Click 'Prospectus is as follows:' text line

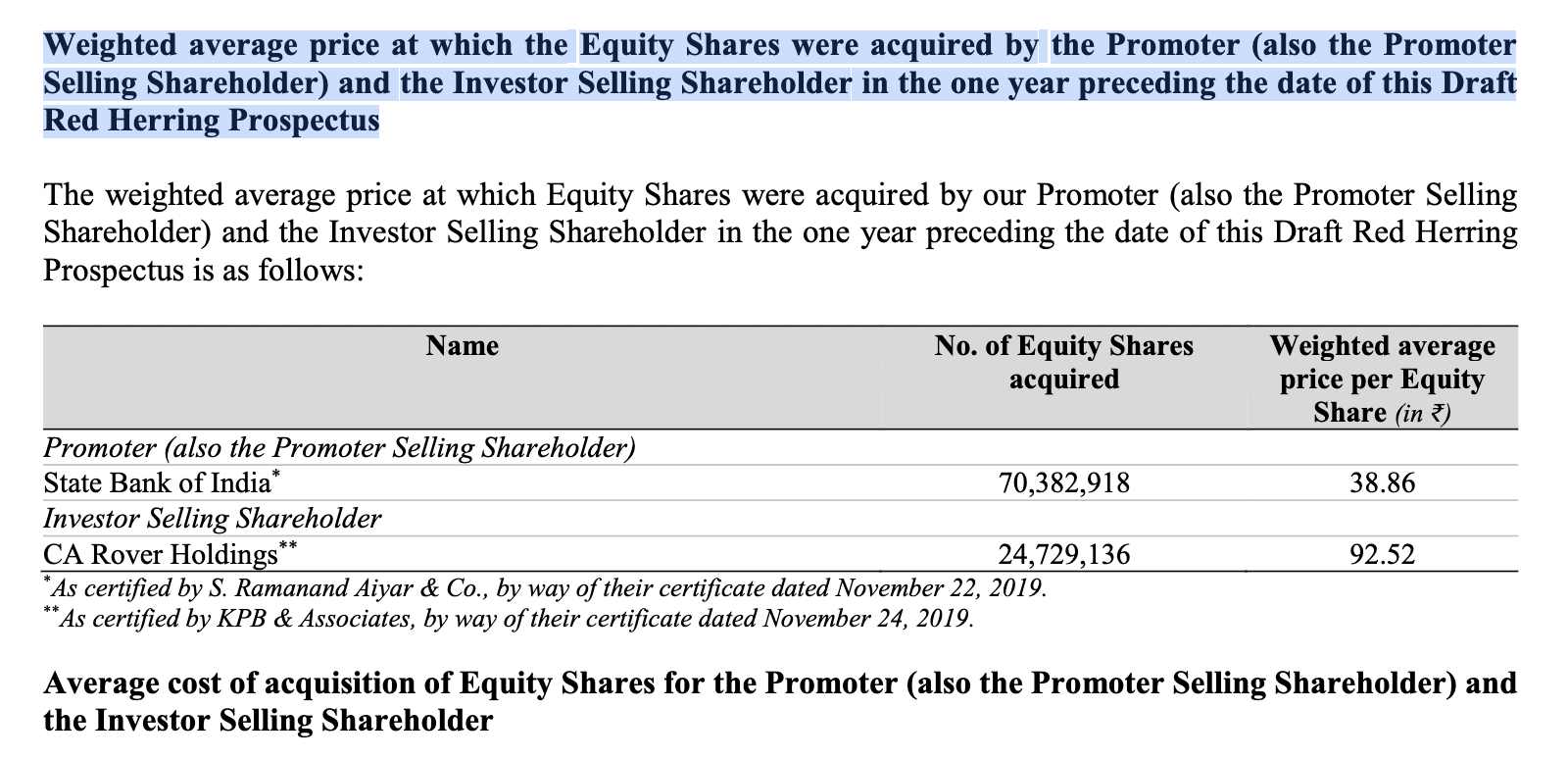[x=204, y=269]
